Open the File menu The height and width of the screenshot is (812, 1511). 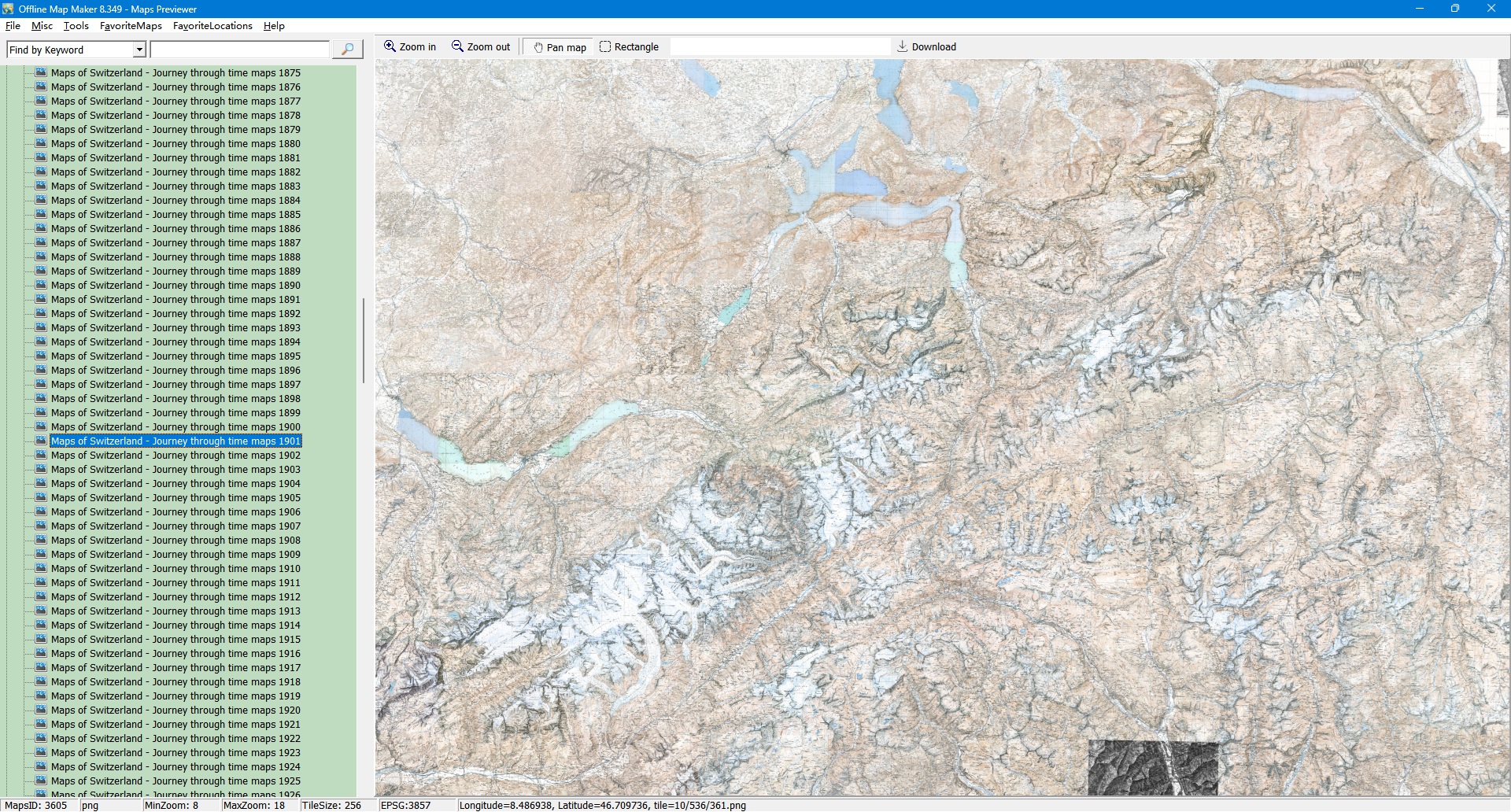coord(13,26)
